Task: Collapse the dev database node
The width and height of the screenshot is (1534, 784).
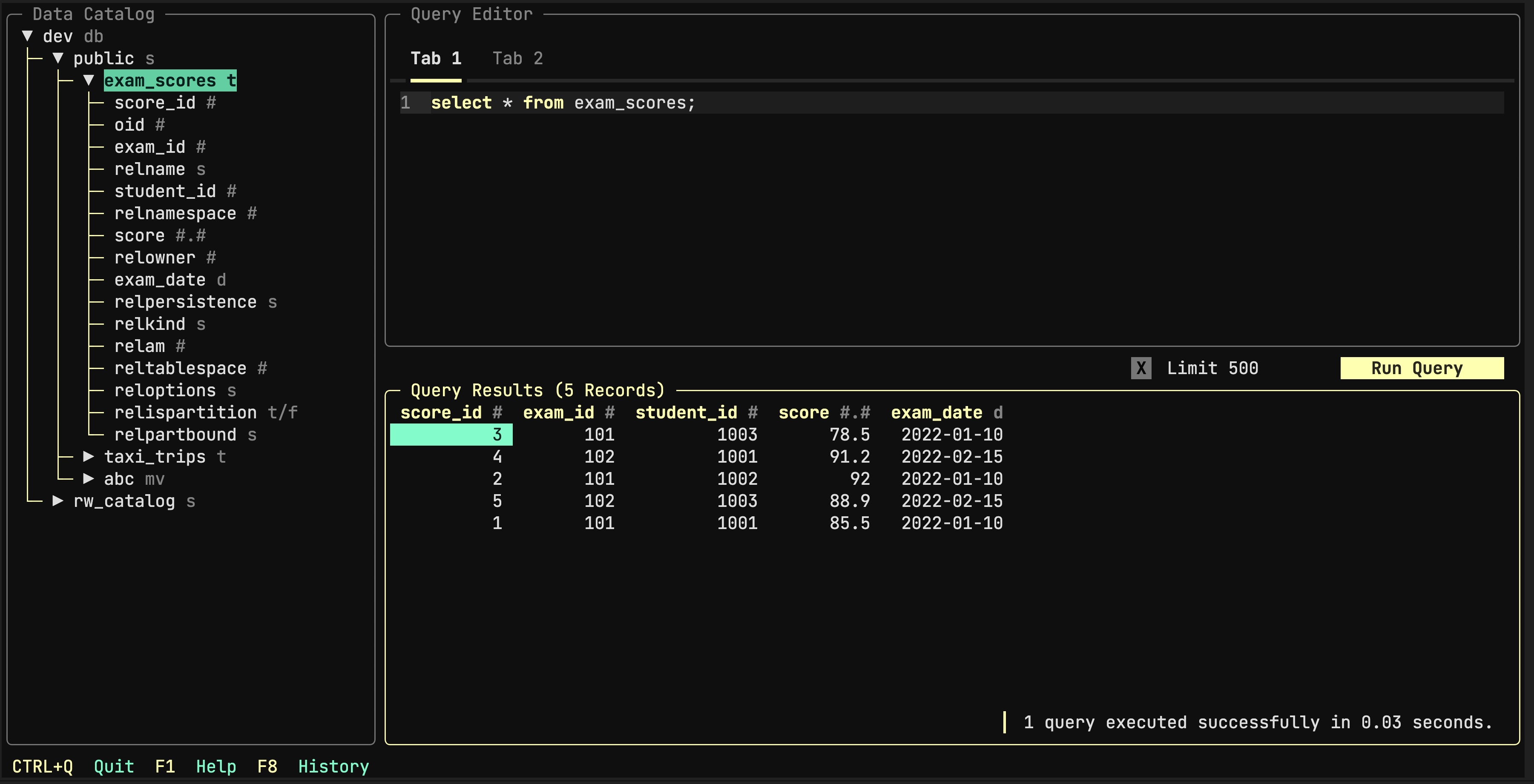Action: pyautogui.click(x=27, y=36)
